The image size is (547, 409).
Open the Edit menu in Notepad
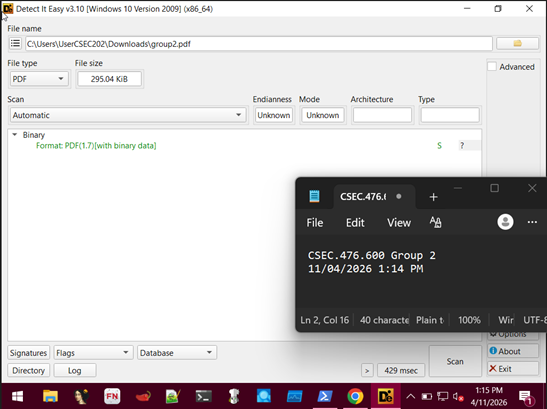point(355,223)
